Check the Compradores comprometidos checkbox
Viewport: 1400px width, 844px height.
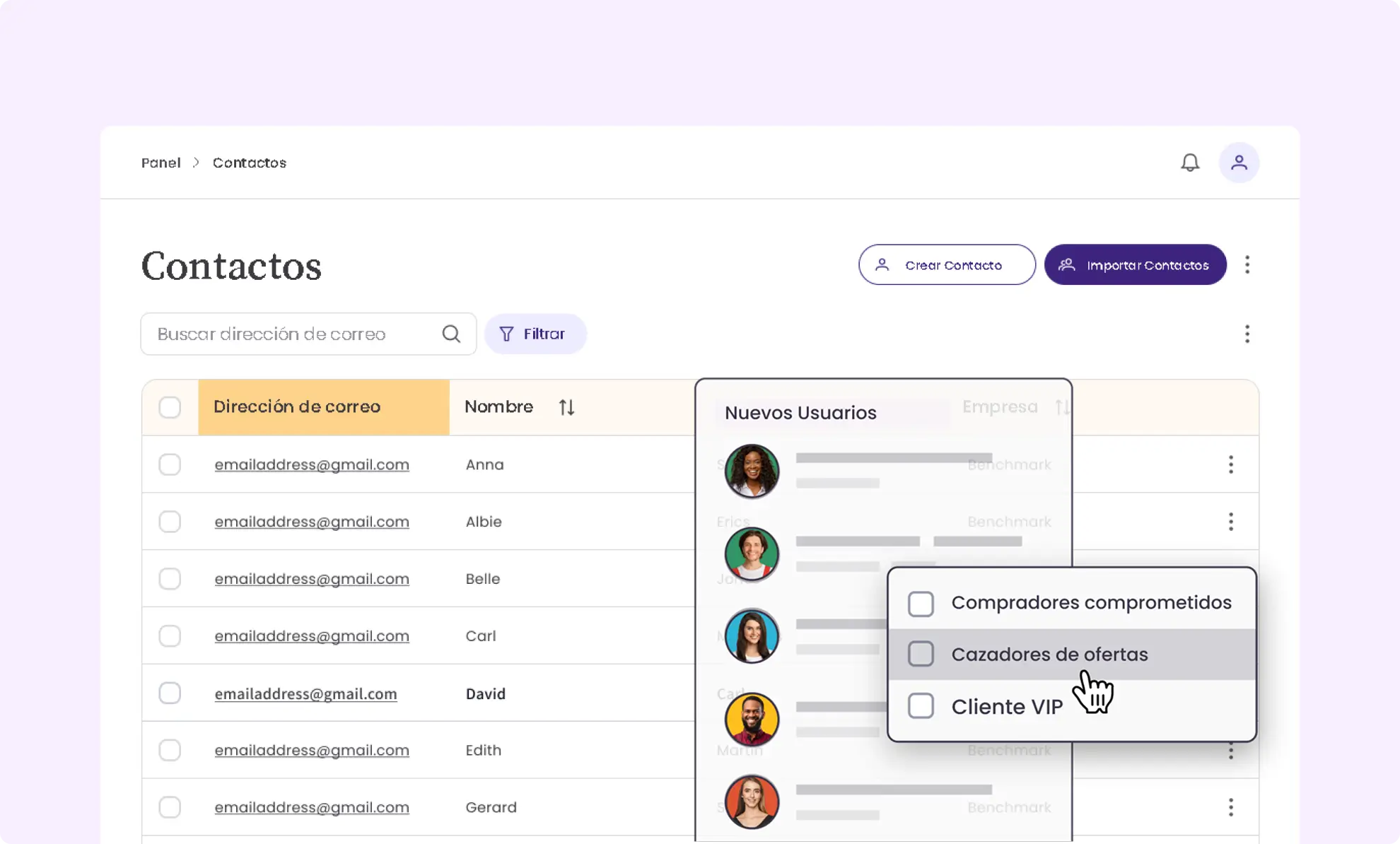[x=921, y=603]
